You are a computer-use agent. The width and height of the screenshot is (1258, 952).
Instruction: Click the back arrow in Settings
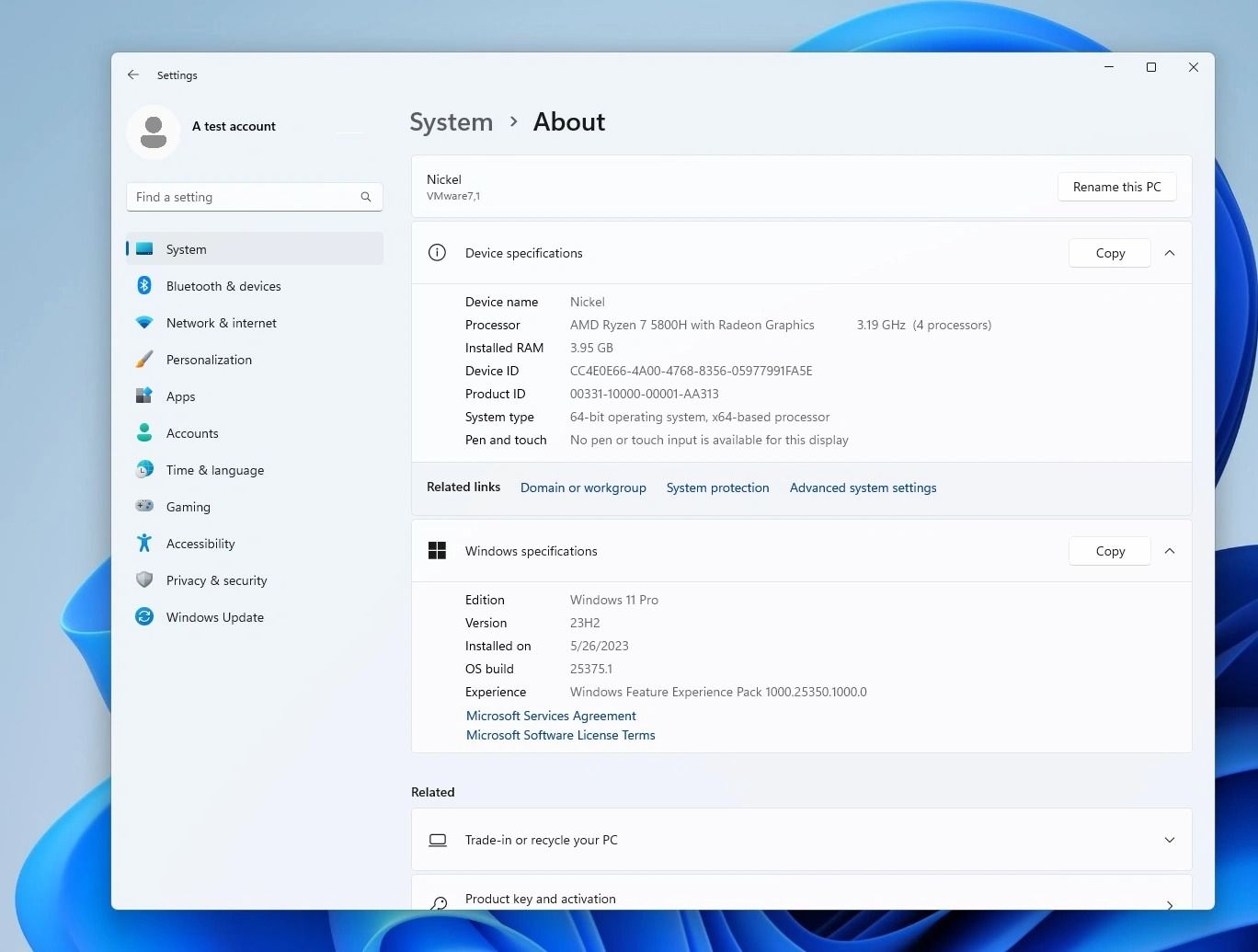[133, 75]
